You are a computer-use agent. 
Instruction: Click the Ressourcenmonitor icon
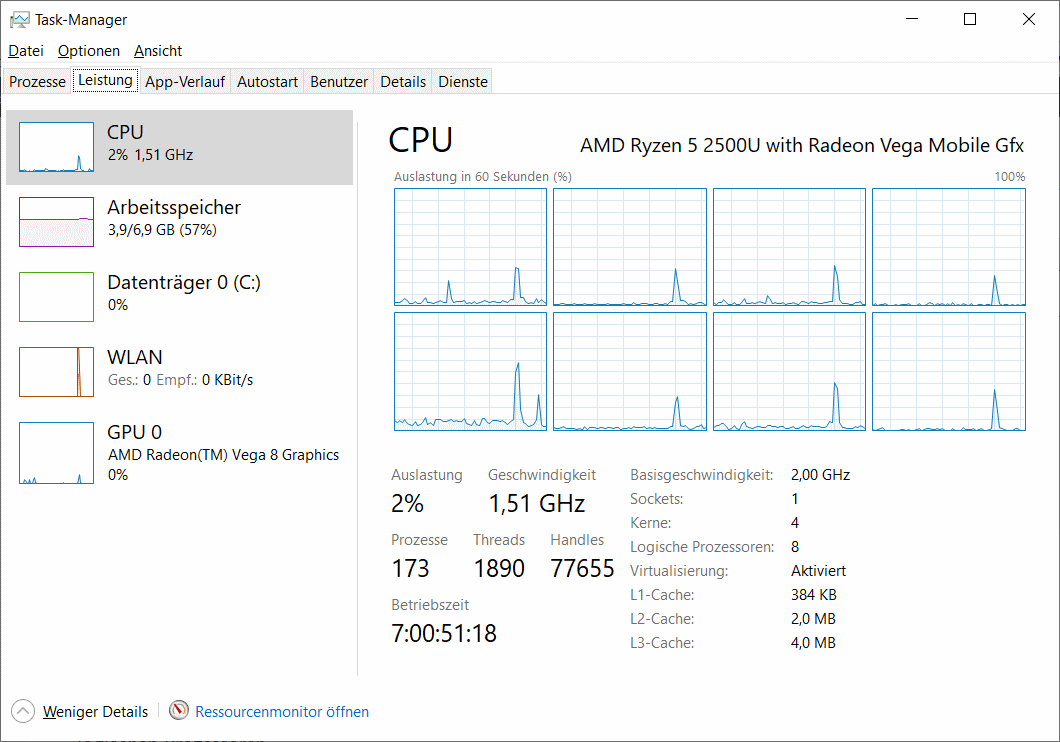point(178,711)
